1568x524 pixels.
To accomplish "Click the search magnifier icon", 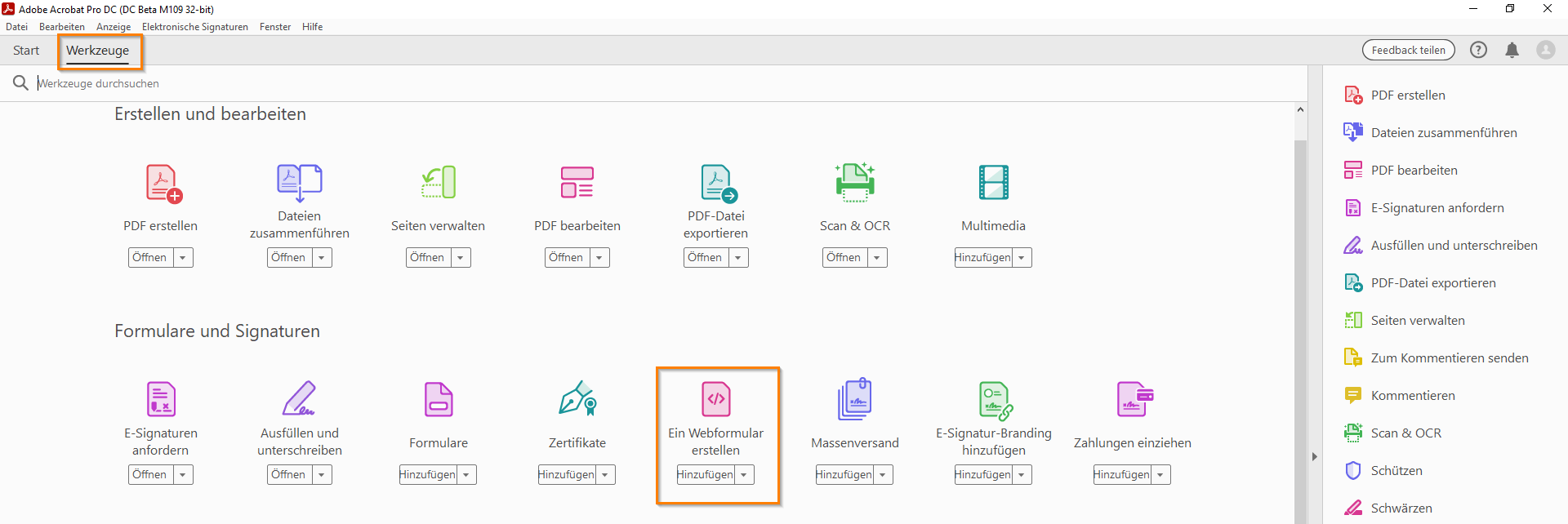I will (x=20, y=82).
